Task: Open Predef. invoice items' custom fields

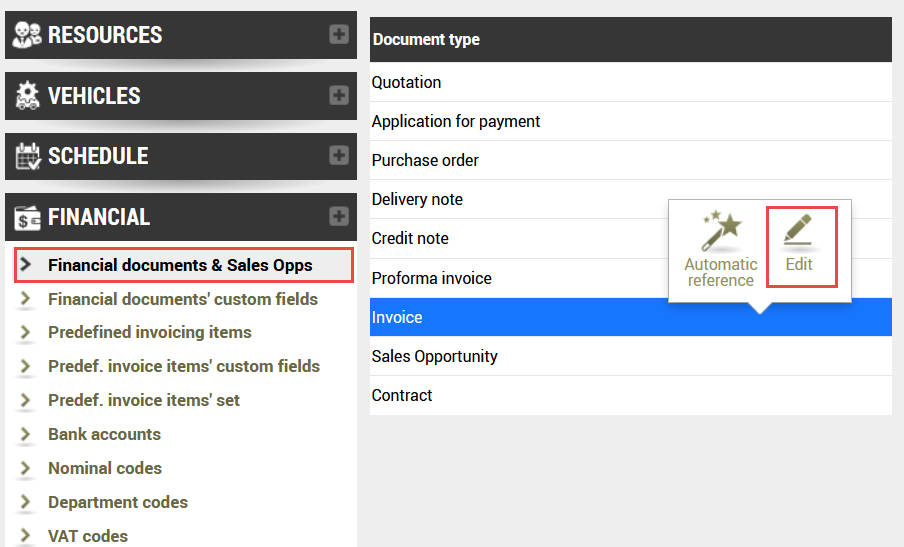Action: click(x=183, y=366)
